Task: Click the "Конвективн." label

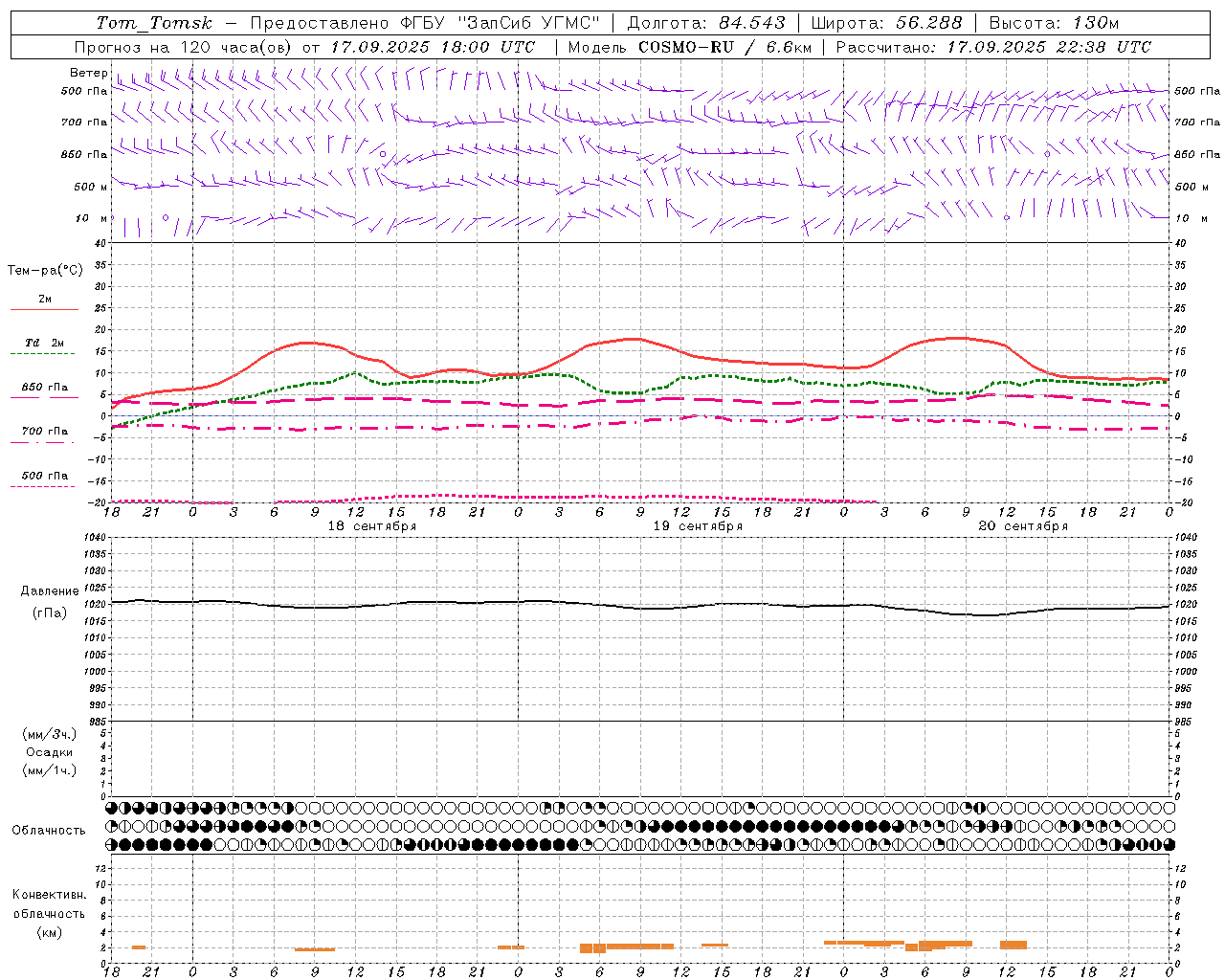Action: [x=50, y=895]
